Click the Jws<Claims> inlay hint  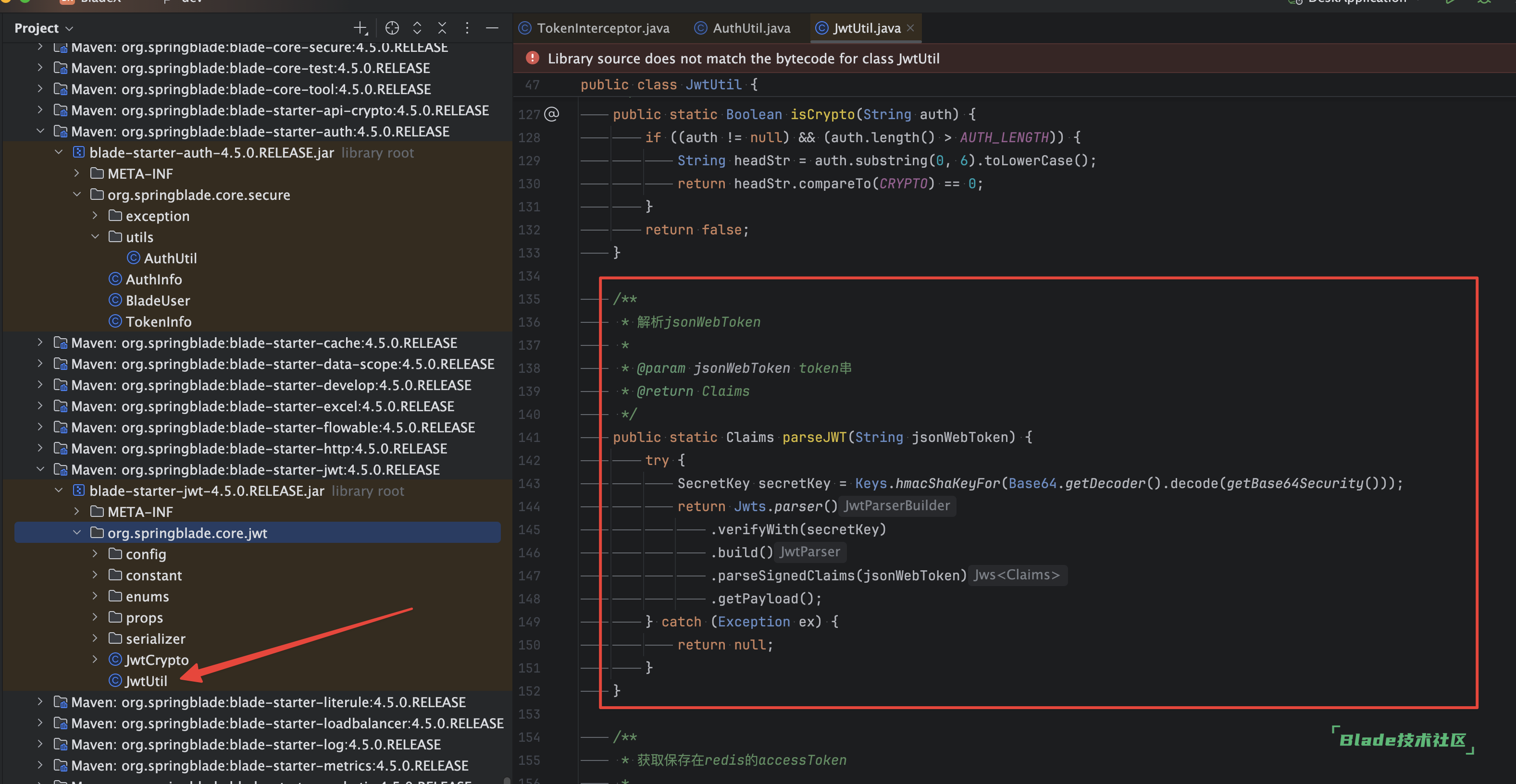(1017, 575)
